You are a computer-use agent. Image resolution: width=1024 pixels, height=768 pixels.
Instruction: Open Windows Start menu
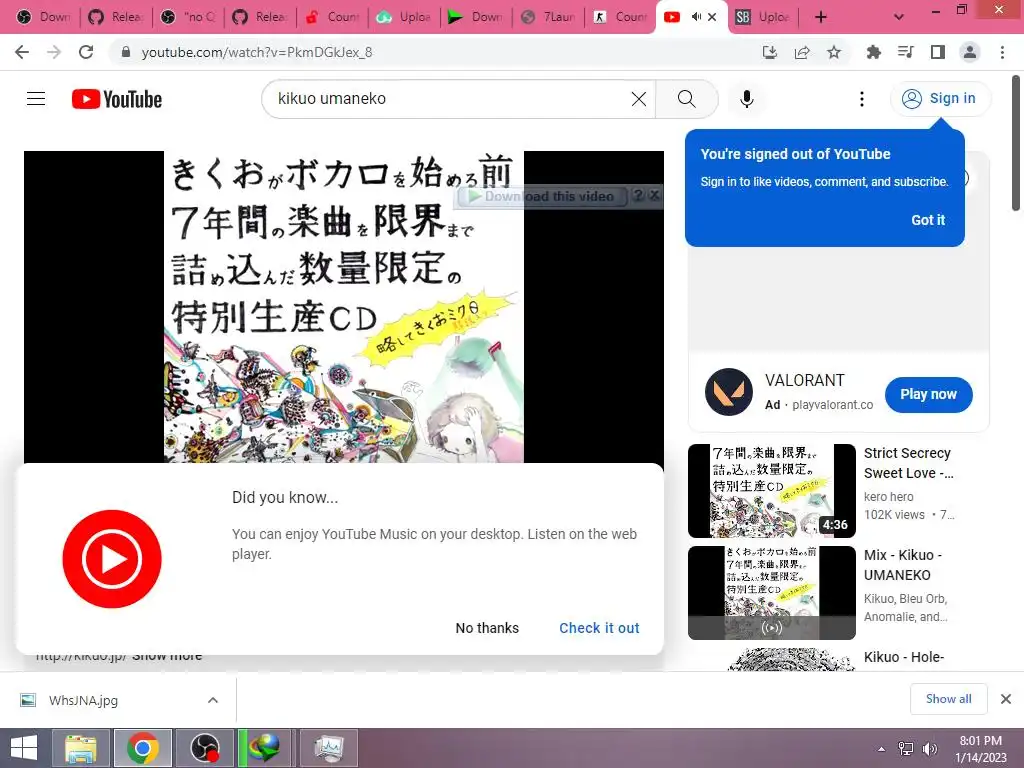pos(24,748)
